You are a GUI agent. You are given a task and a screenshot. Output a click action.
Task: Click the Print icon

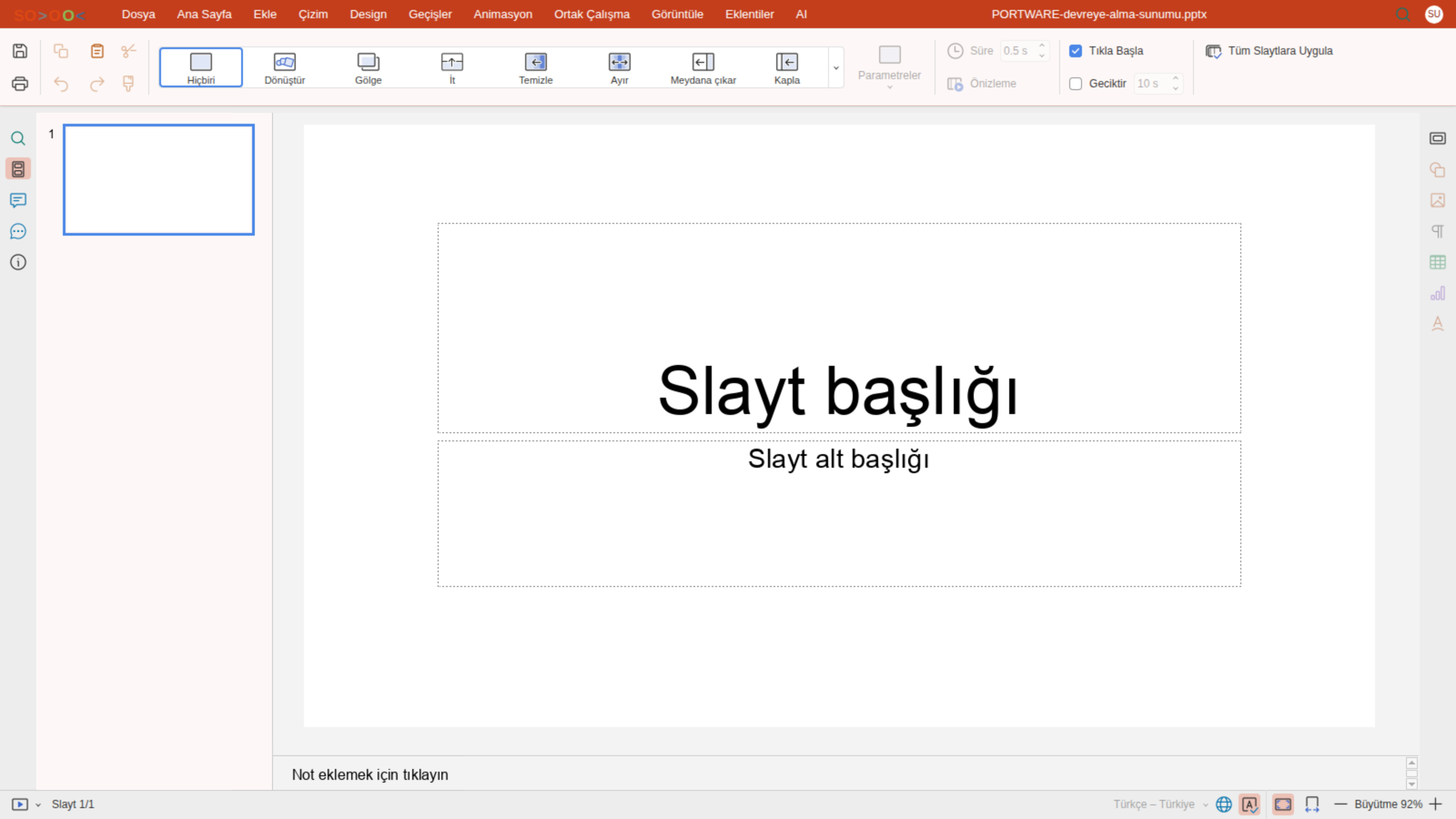point(20,84)
